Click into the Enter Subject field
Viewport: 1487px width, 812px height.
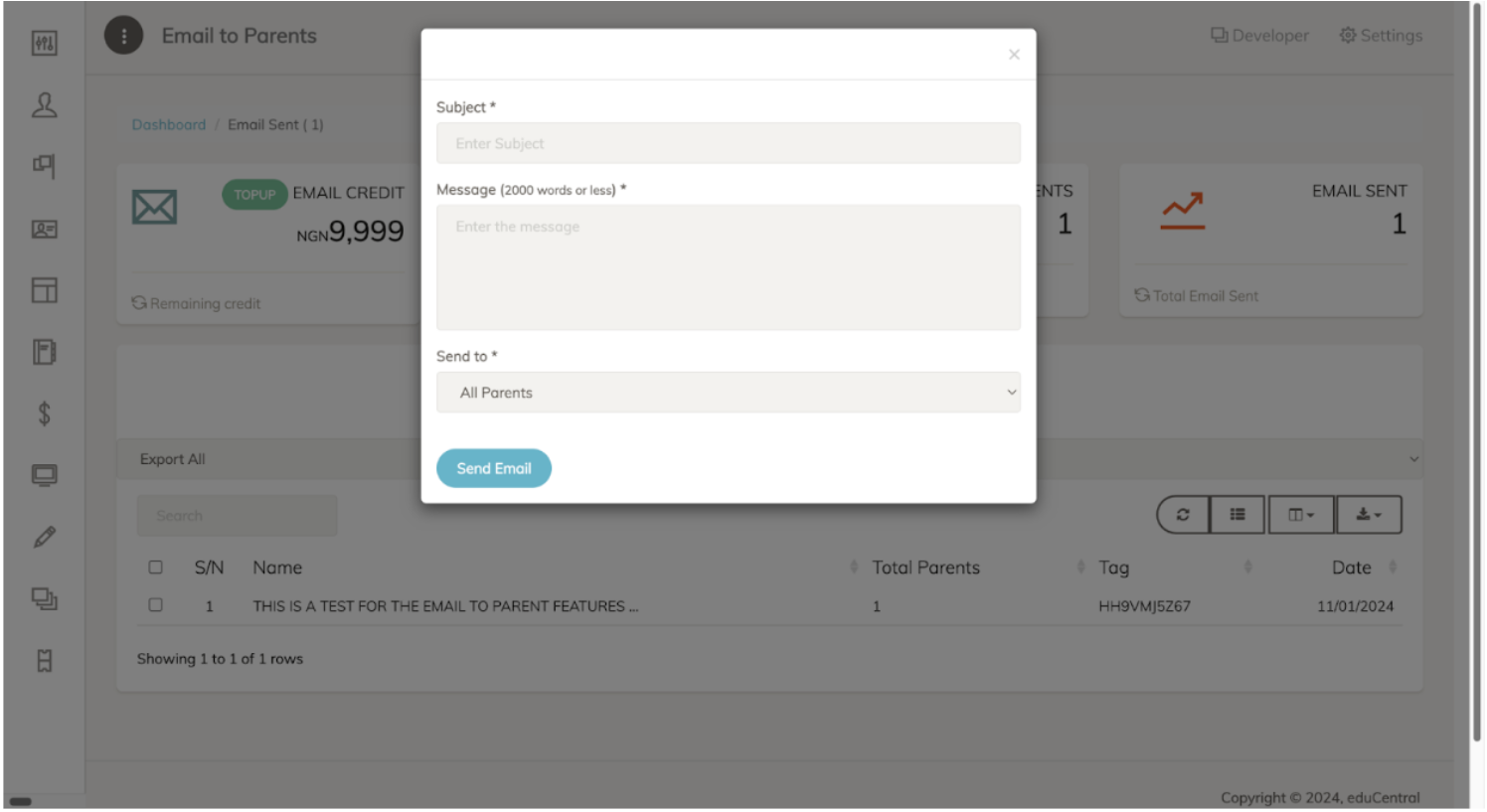728,143
